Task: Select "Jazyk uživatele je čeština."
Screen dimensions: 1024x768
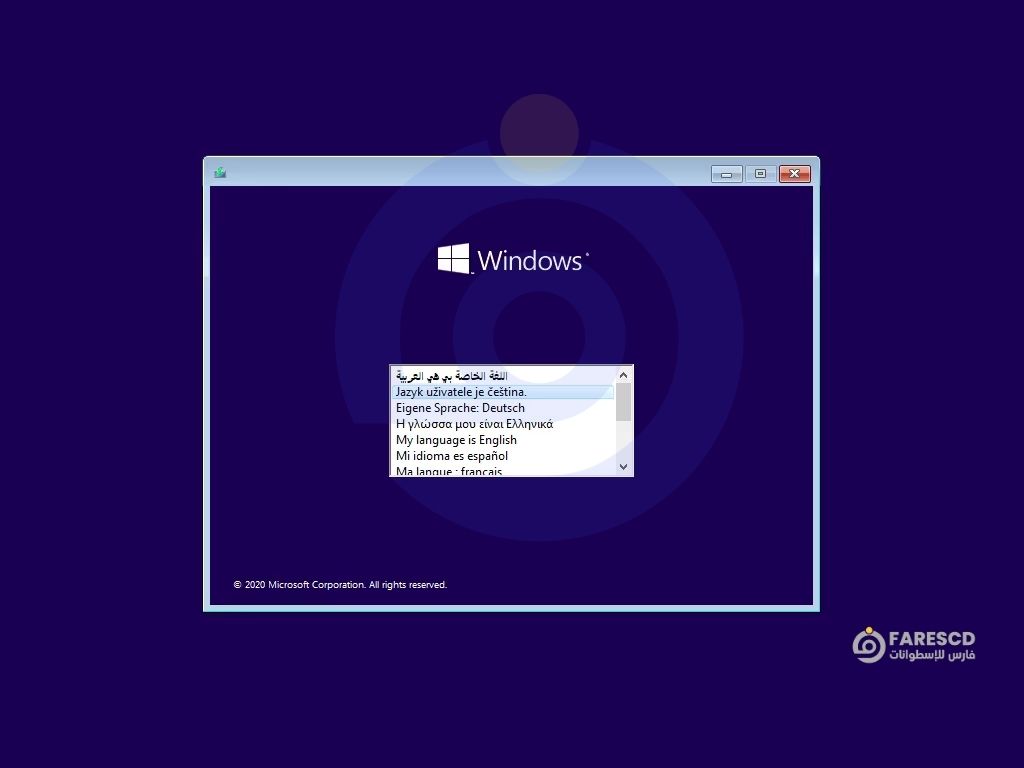Action: coord(503,392)
